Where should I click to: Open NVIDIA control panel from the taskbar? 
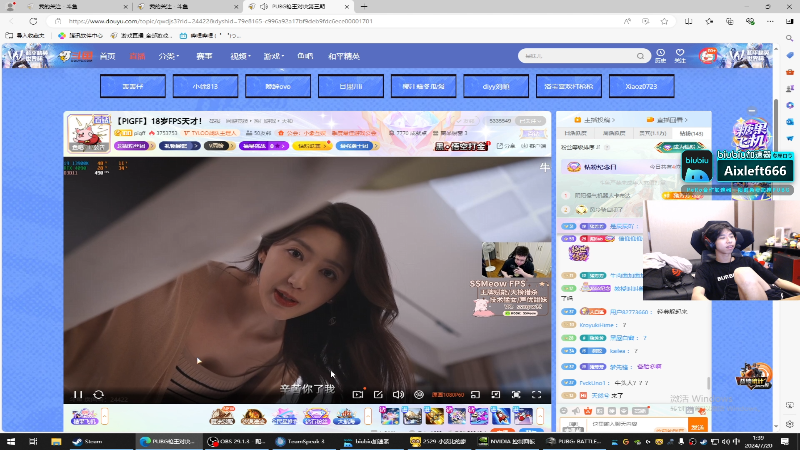click(x=507, y=441)
